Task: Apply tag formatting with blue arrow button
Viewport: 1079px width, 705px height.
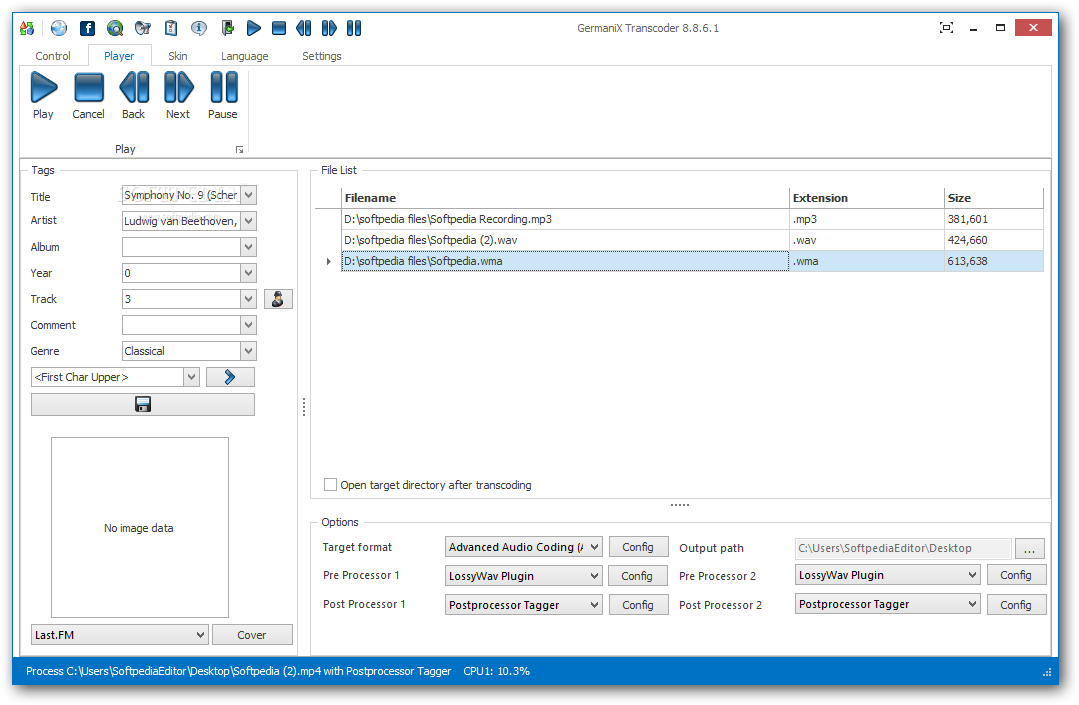Action: 230,377
